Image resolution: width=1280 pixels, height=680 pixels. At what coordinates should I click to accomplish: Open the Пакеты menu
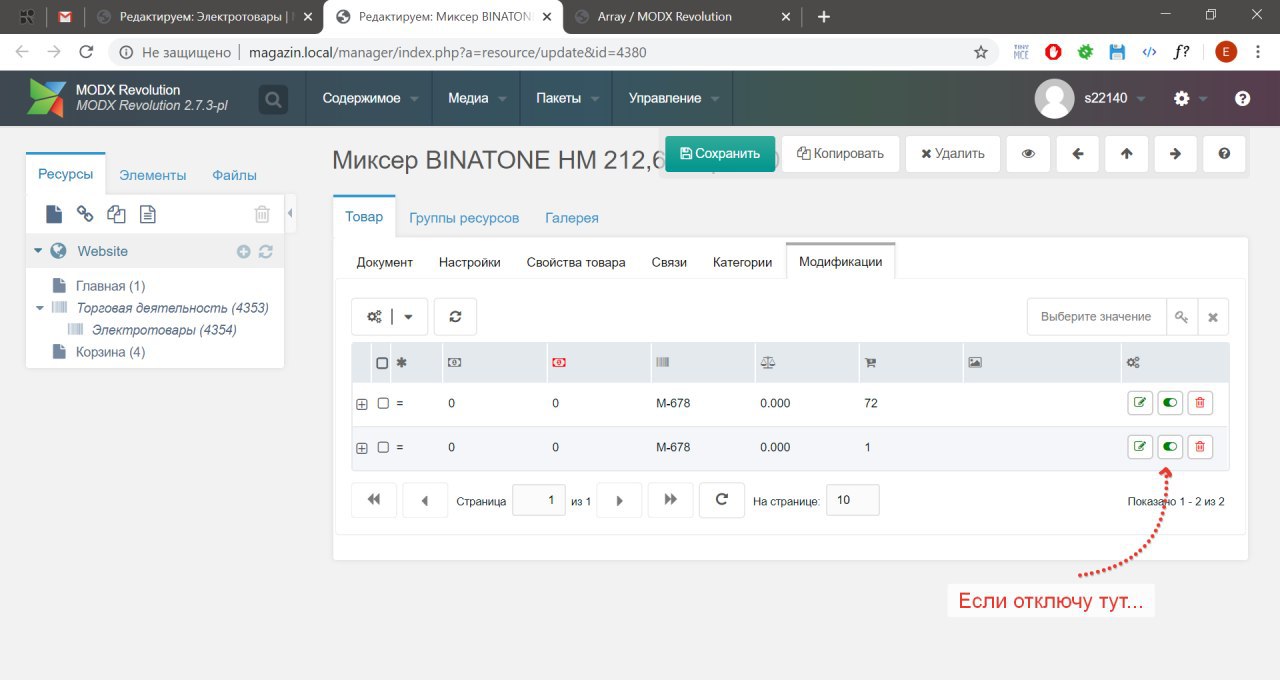coord(566,98)
